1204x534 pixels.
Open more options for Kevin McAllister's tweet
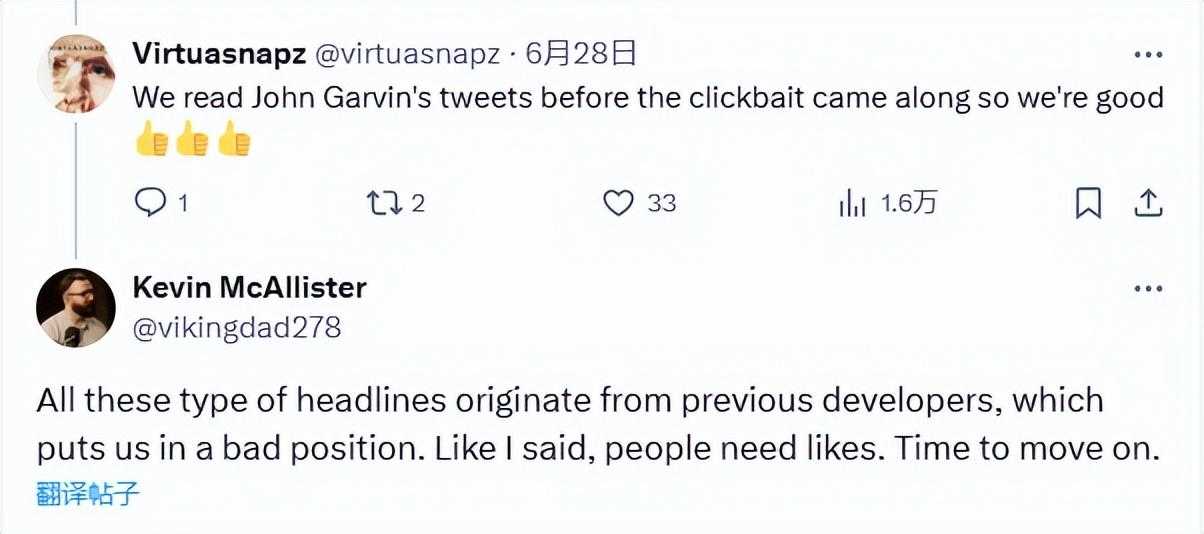point(1146,289)
